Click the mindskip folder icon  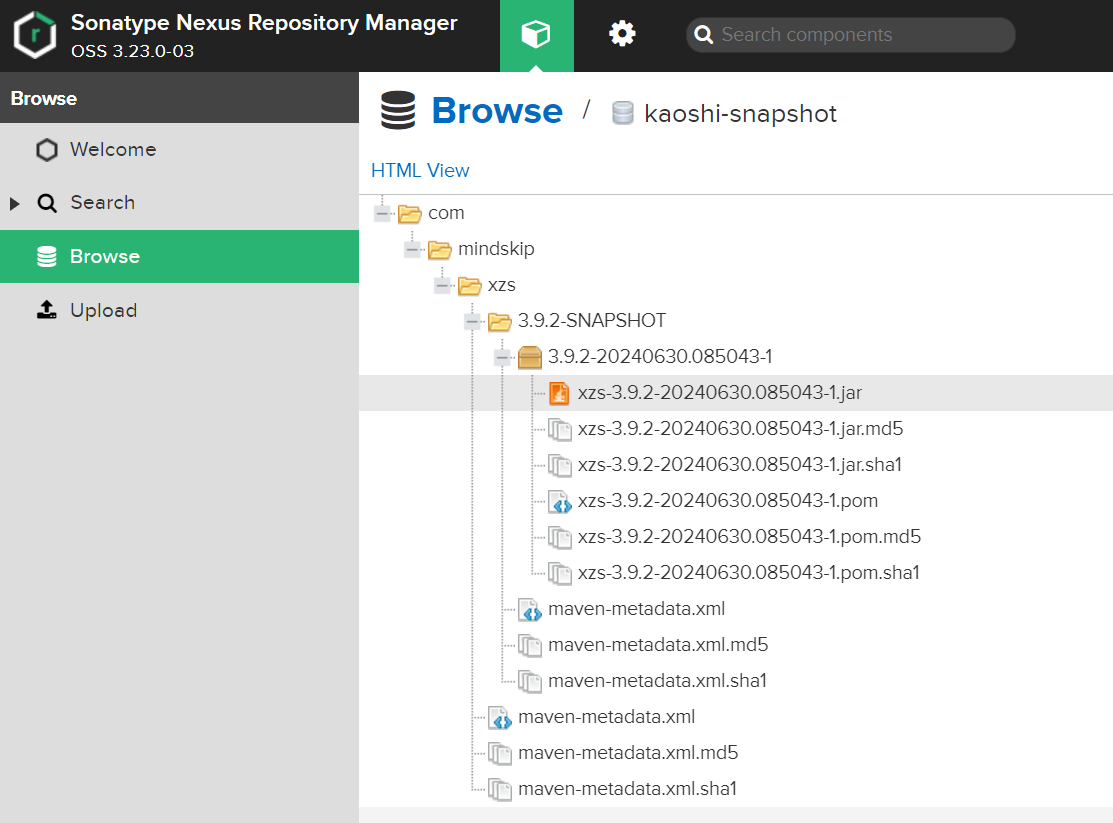point(439,249)
